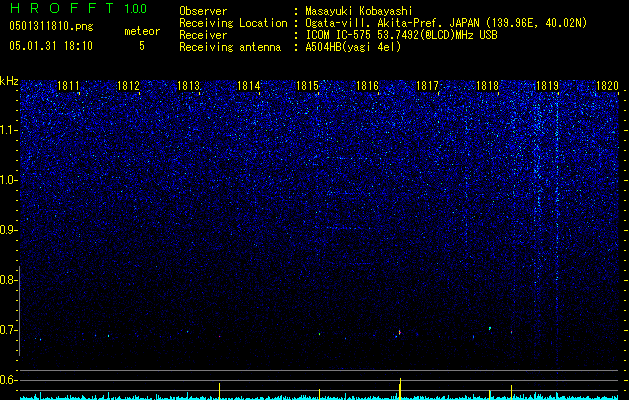Click the Receiving antenna field label
The image size is (629, 400).
230,47
